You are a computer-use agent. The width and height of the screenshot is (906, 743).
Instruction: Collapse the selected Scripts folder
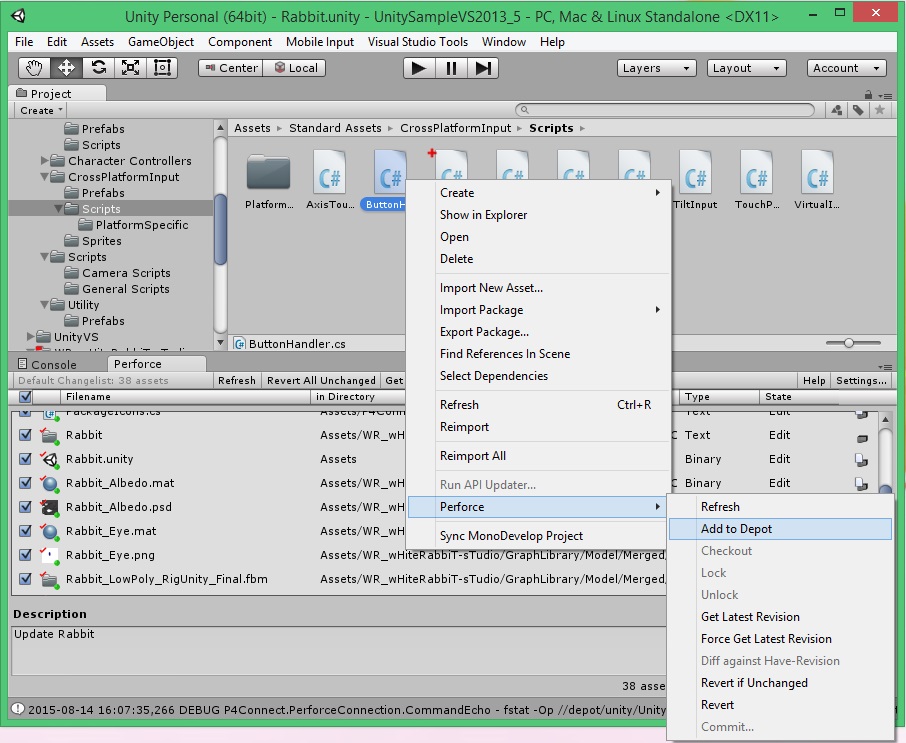coord(58,209)
